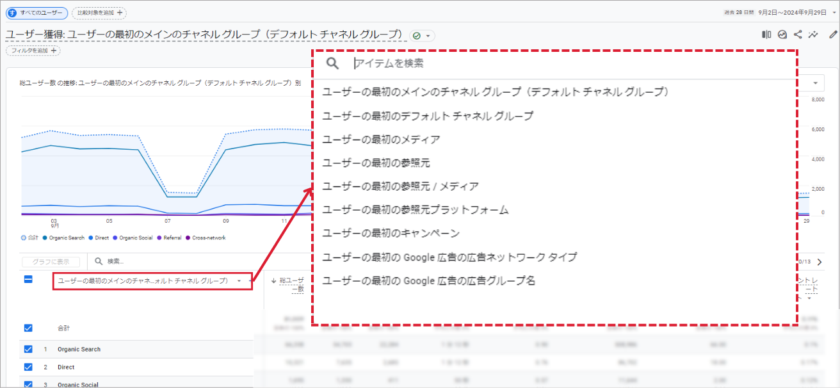Screen dimensions: 840x388
Task: Click the plus icon on フィルタを追加
Action: coord(53,51)
